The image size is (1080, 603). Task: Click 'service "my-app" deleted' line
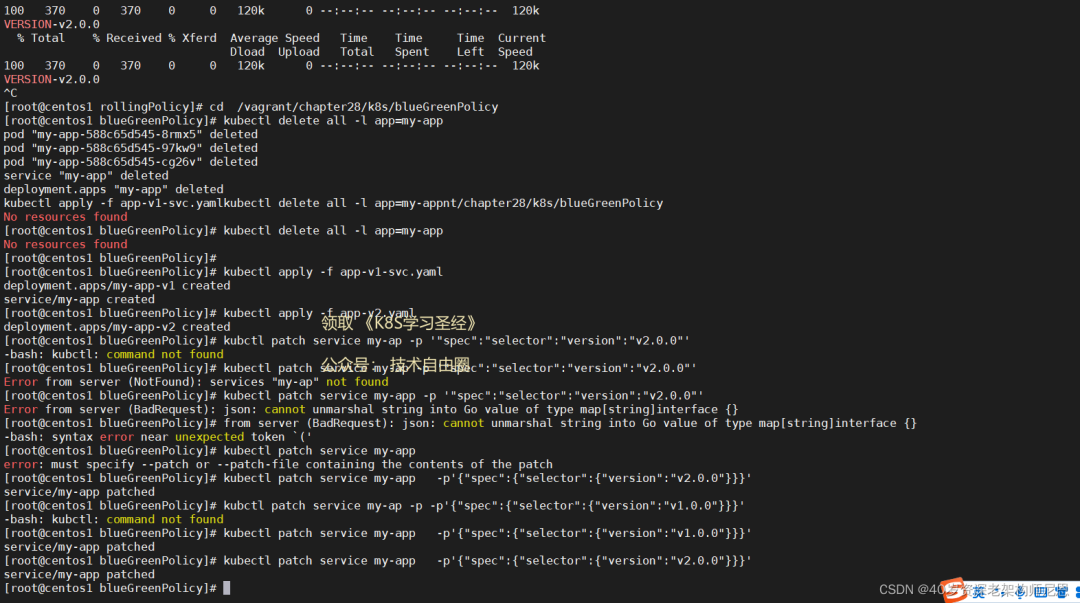pos(86,176)
